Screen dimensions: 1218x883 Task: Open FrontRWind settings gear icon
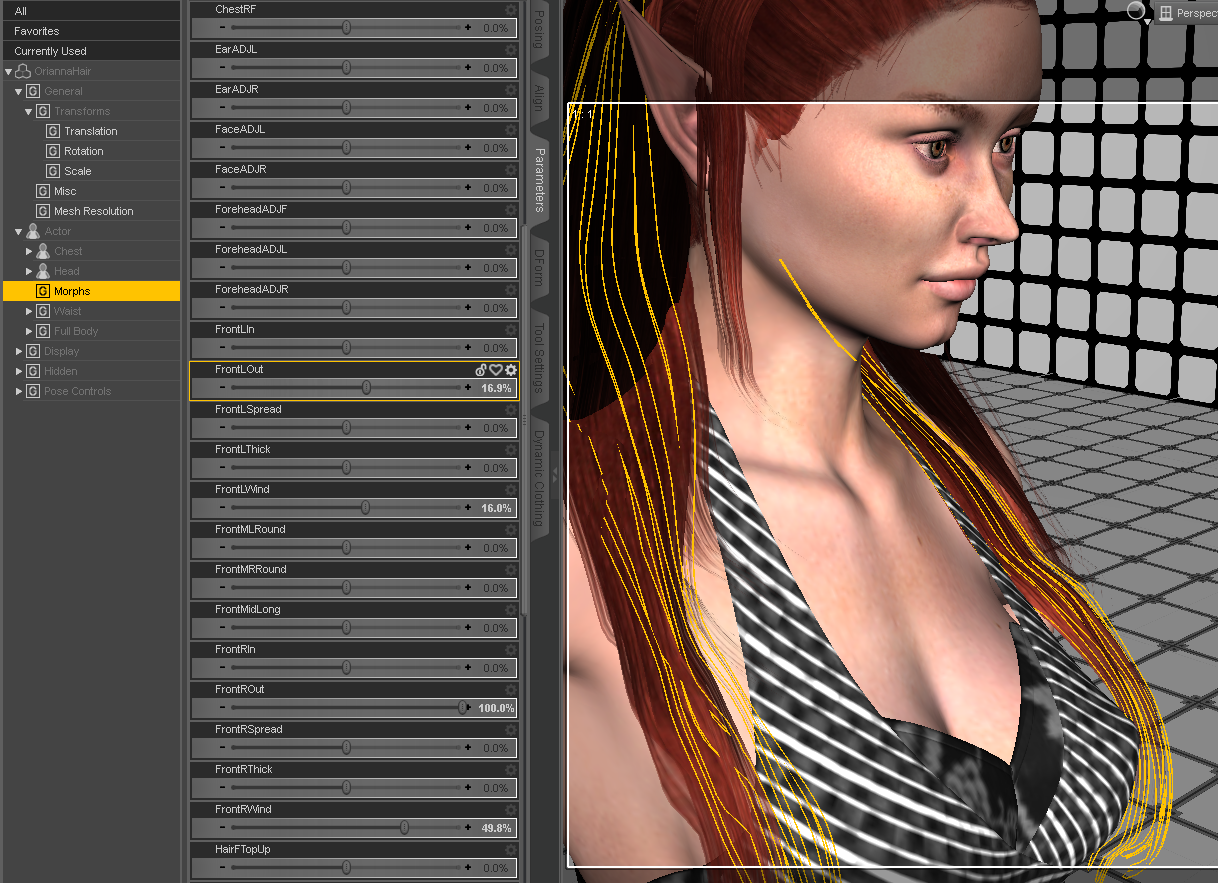pos(511,810)
